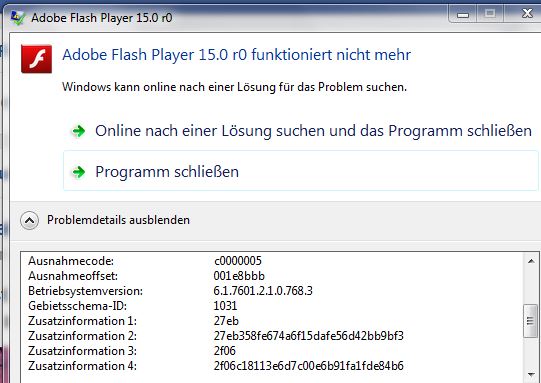Click green arrow beside online solution search

[79, 131]
